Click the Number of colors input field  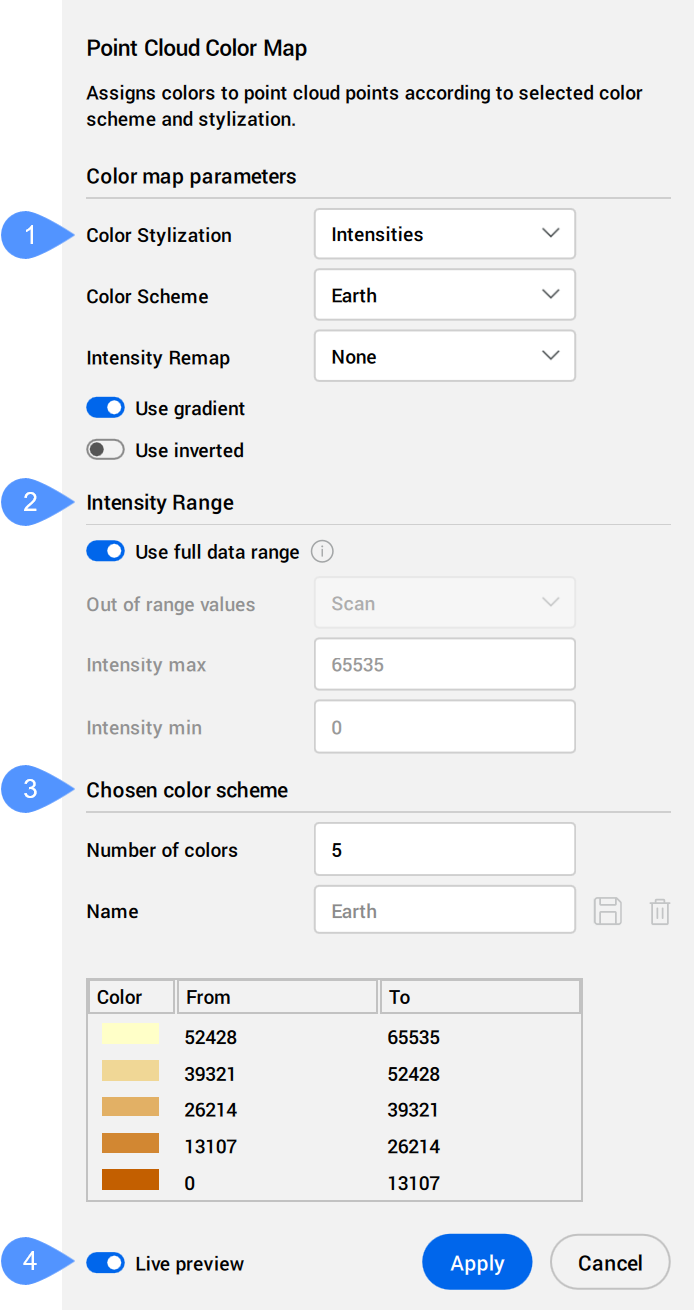(x=444, y=850)
